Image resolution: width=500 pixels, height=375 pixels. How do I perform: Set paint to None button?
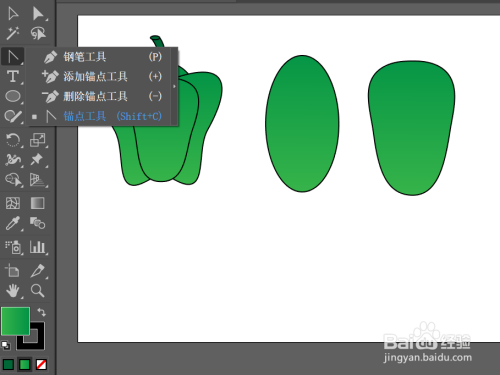(x=41, y=365)
